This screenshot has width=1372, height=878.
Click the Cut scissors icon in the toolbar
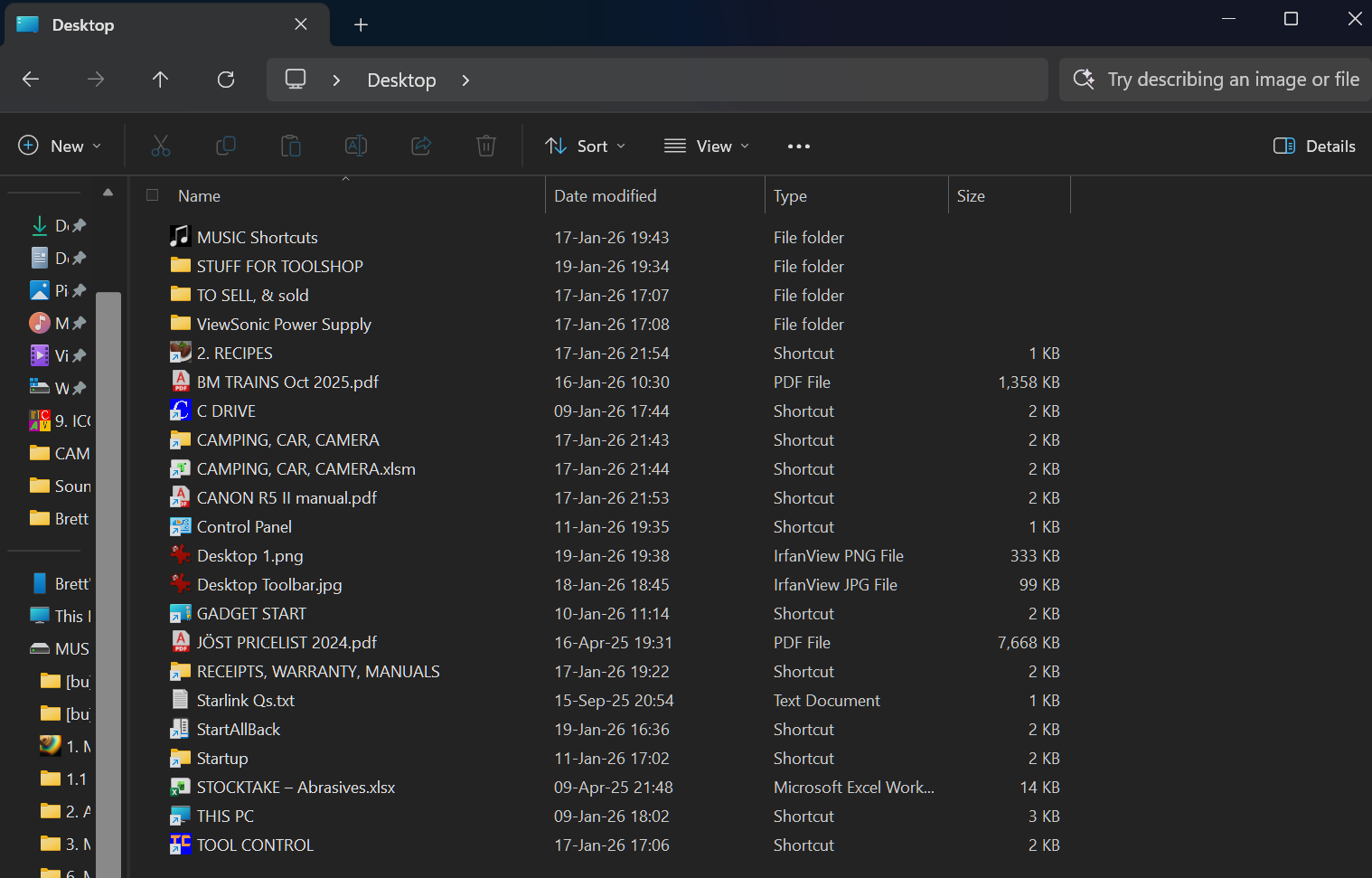click(x=161, y=146)
